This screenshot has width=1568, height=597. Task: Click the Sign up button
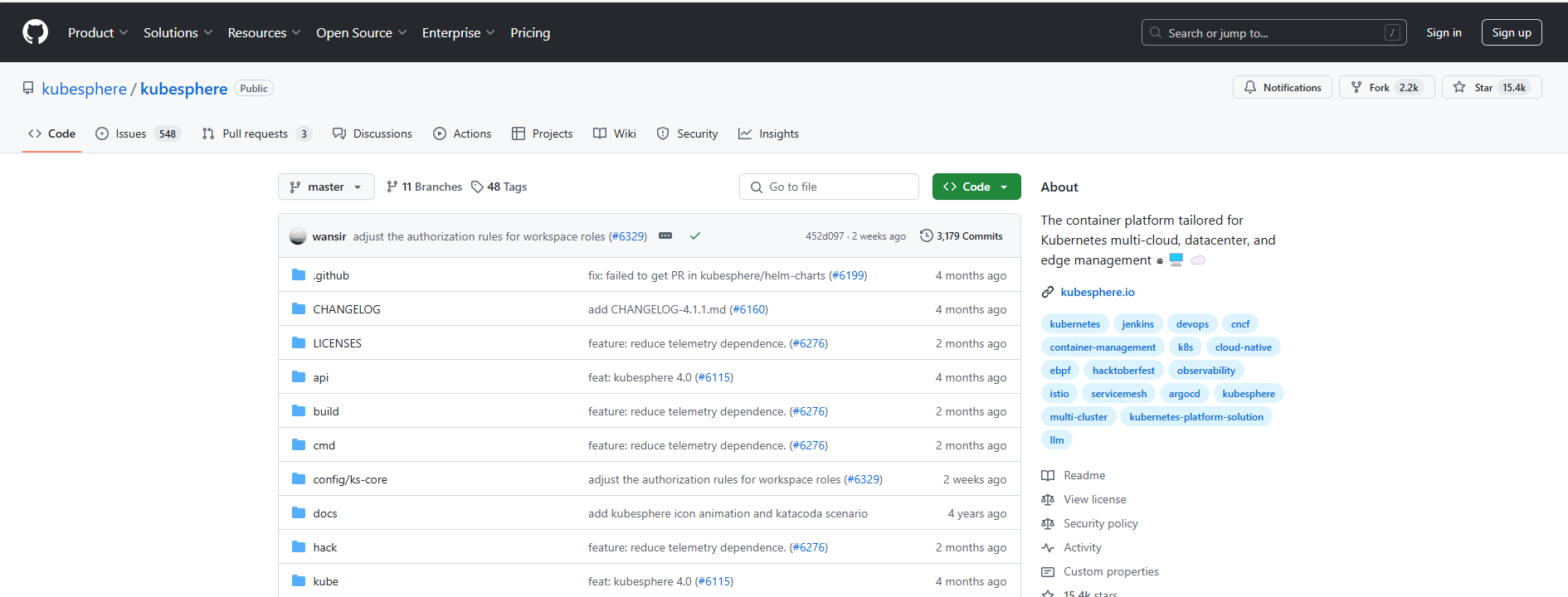click(x=1512, y=32)
